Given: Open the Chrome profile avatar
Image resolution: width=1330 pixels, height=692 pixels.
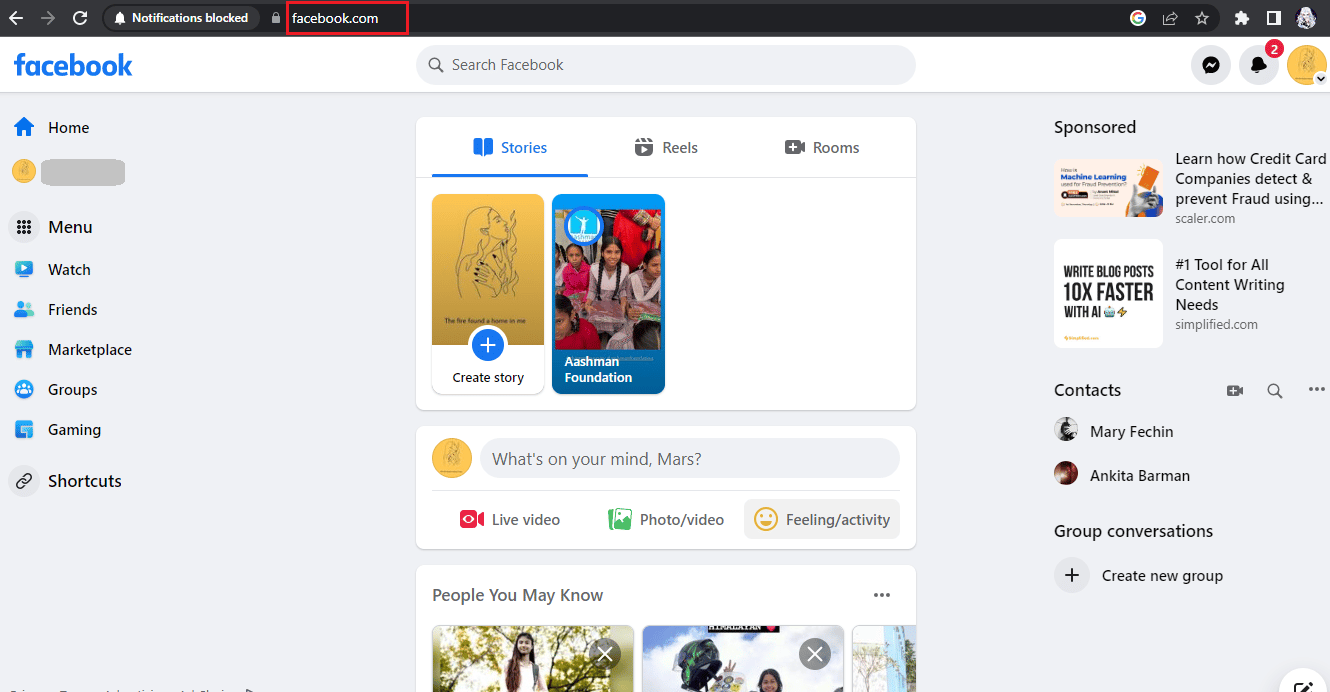Looking at the screenshot, I should [x=1306, y=18].
